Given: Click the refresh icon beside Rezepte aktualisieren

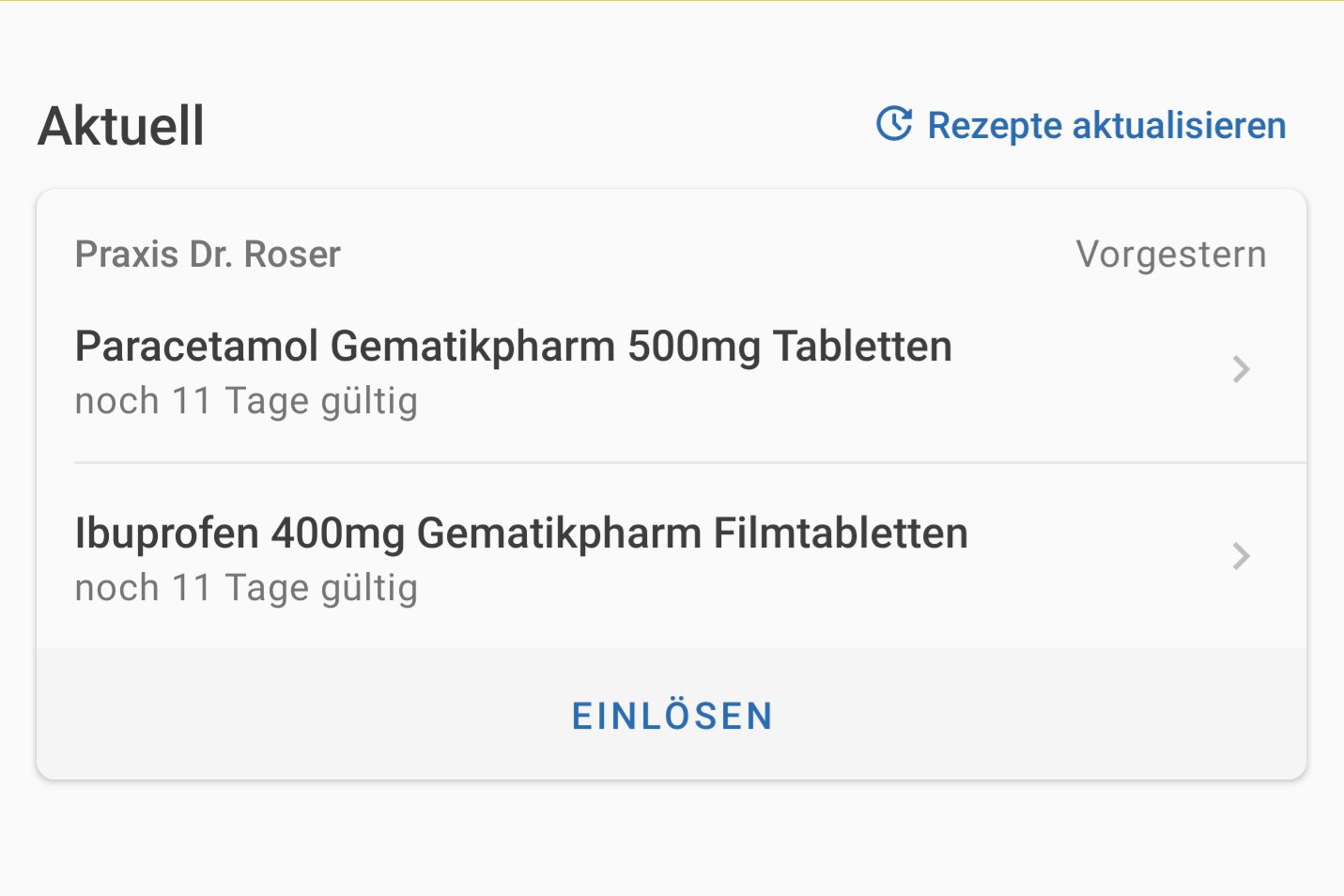Looking at the screenshot, I should [x=894, y=124].
